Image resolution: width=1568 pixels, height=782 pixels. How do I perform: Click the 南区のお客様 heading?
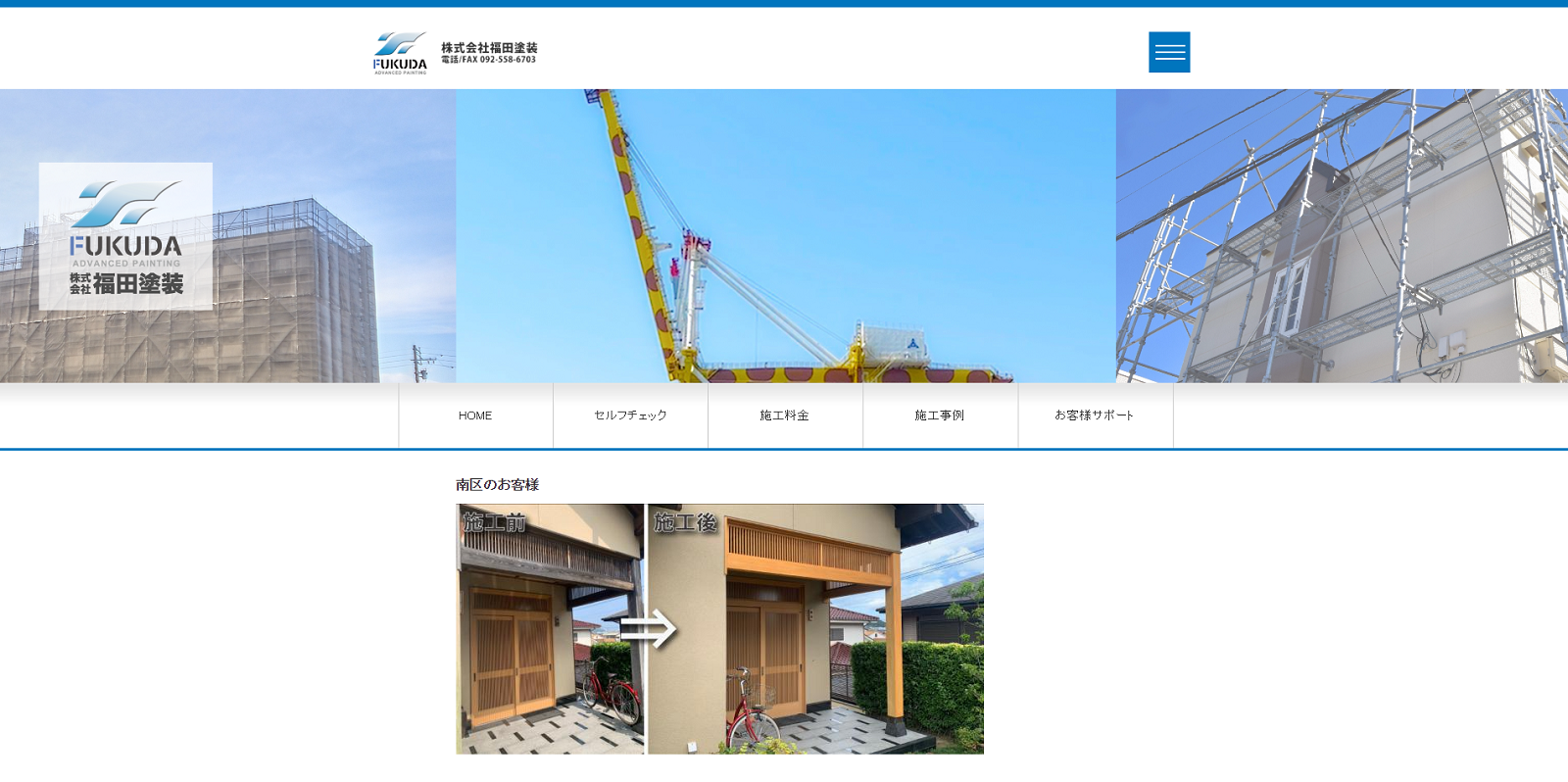497,484
